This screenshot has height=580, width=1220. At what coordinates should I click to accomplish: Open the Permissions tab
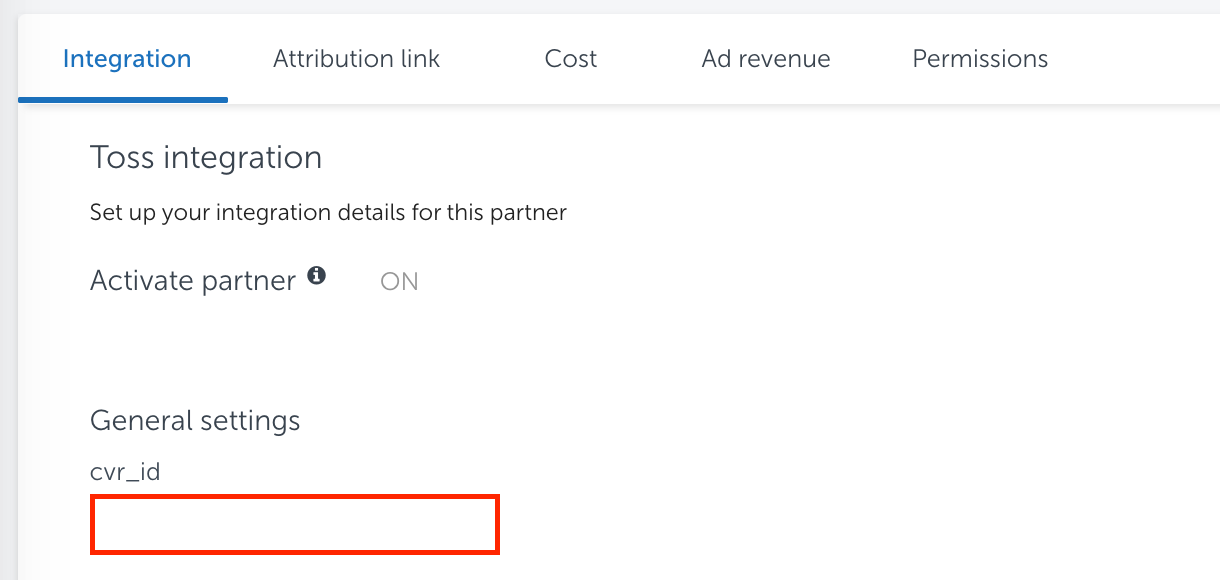tap(980, 59)
